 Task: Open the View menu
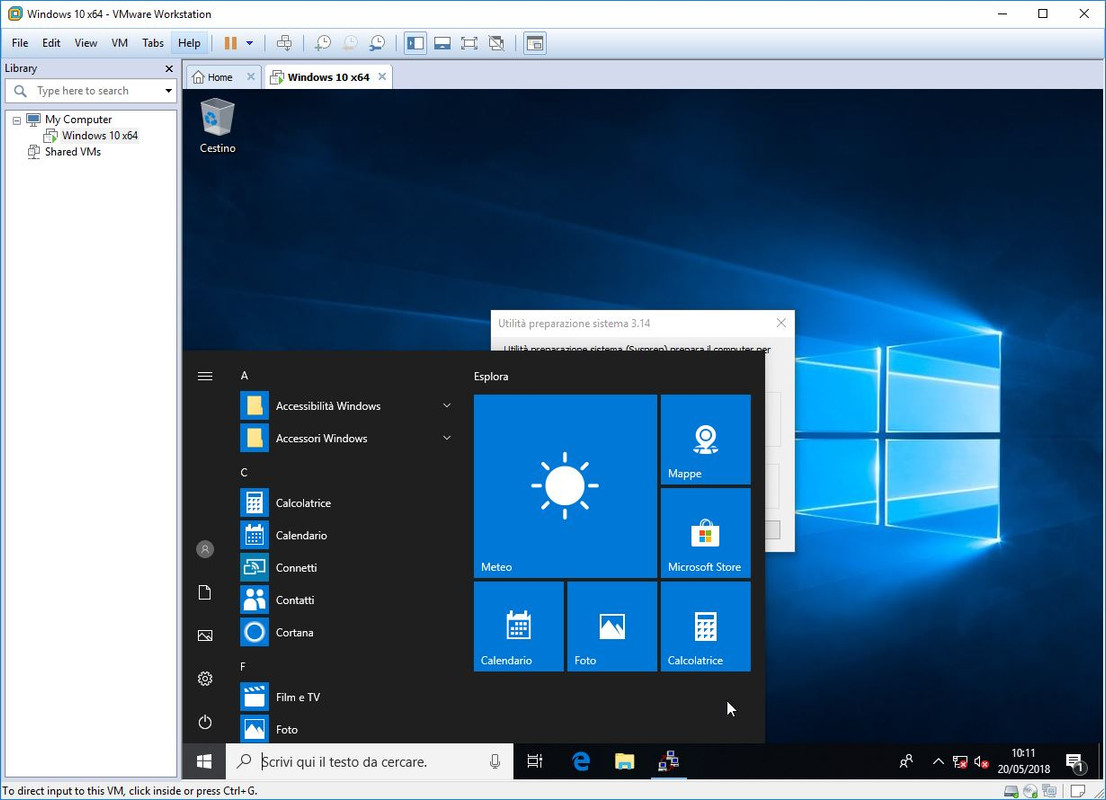click(85, 43)
